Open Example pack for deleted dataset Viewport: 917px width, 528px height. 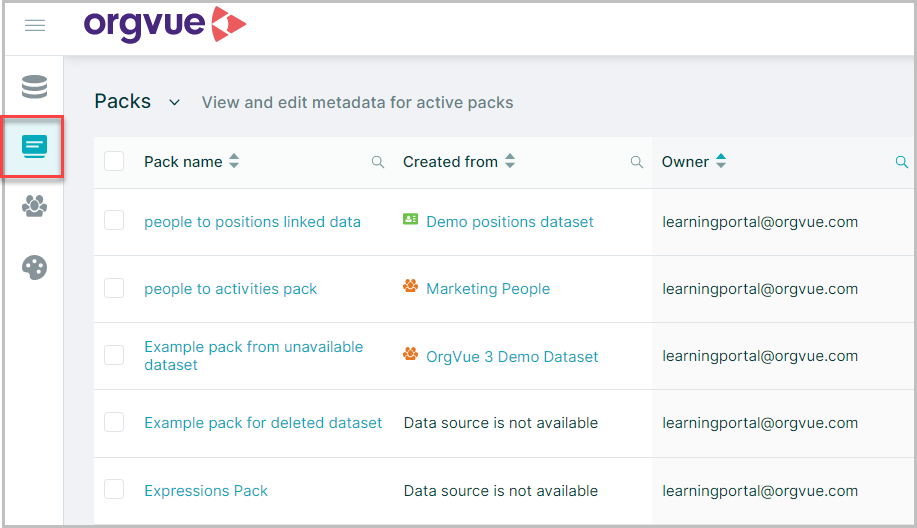pyautogui.click(x=263, y=423)
